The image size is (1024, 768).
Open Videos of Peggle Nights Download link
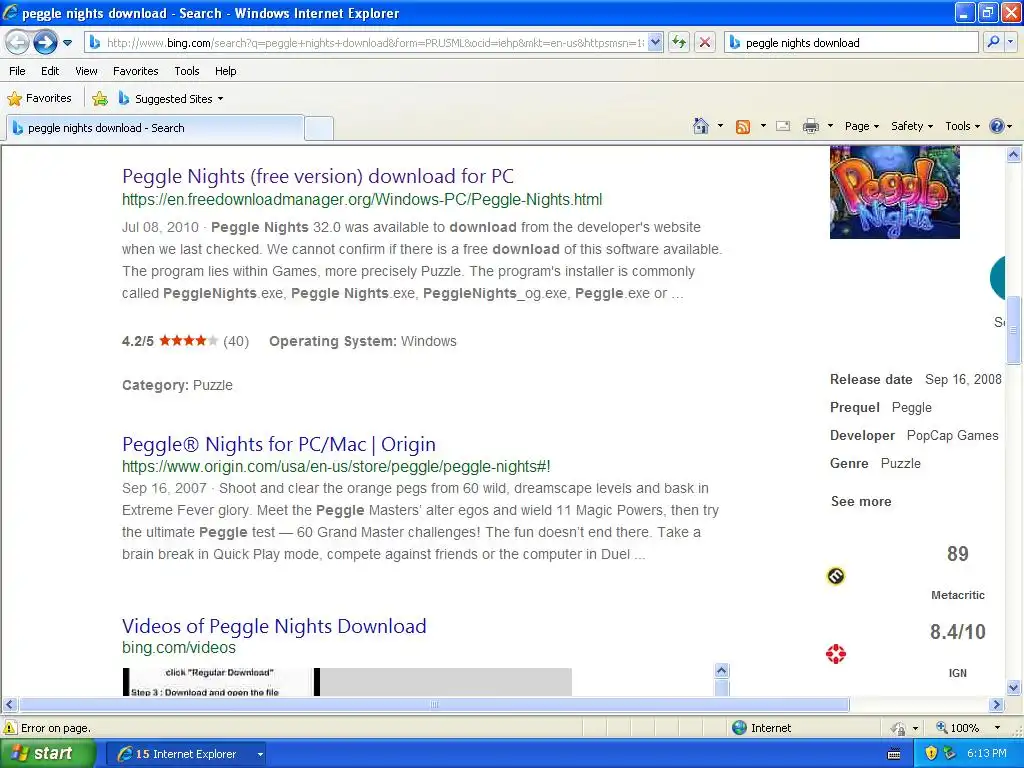274,626
